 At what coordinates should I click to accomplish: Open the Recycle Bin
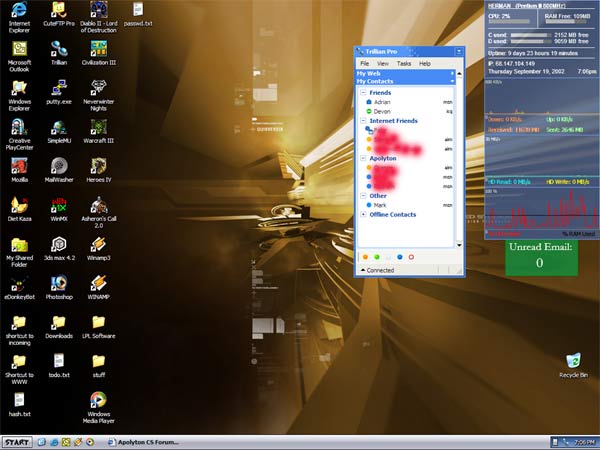tap(573, 362)
